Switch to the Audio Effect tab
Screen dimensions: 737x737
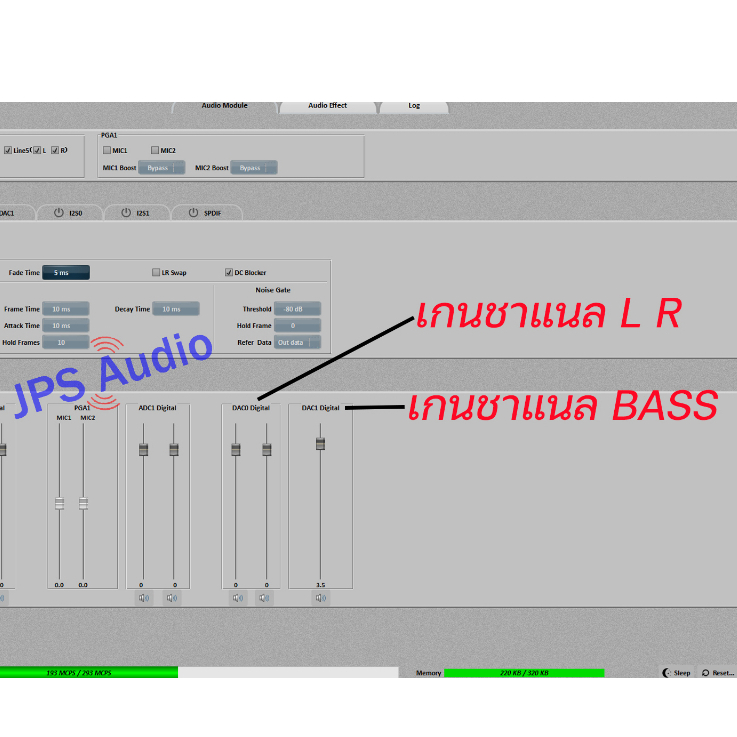[327, 106]
